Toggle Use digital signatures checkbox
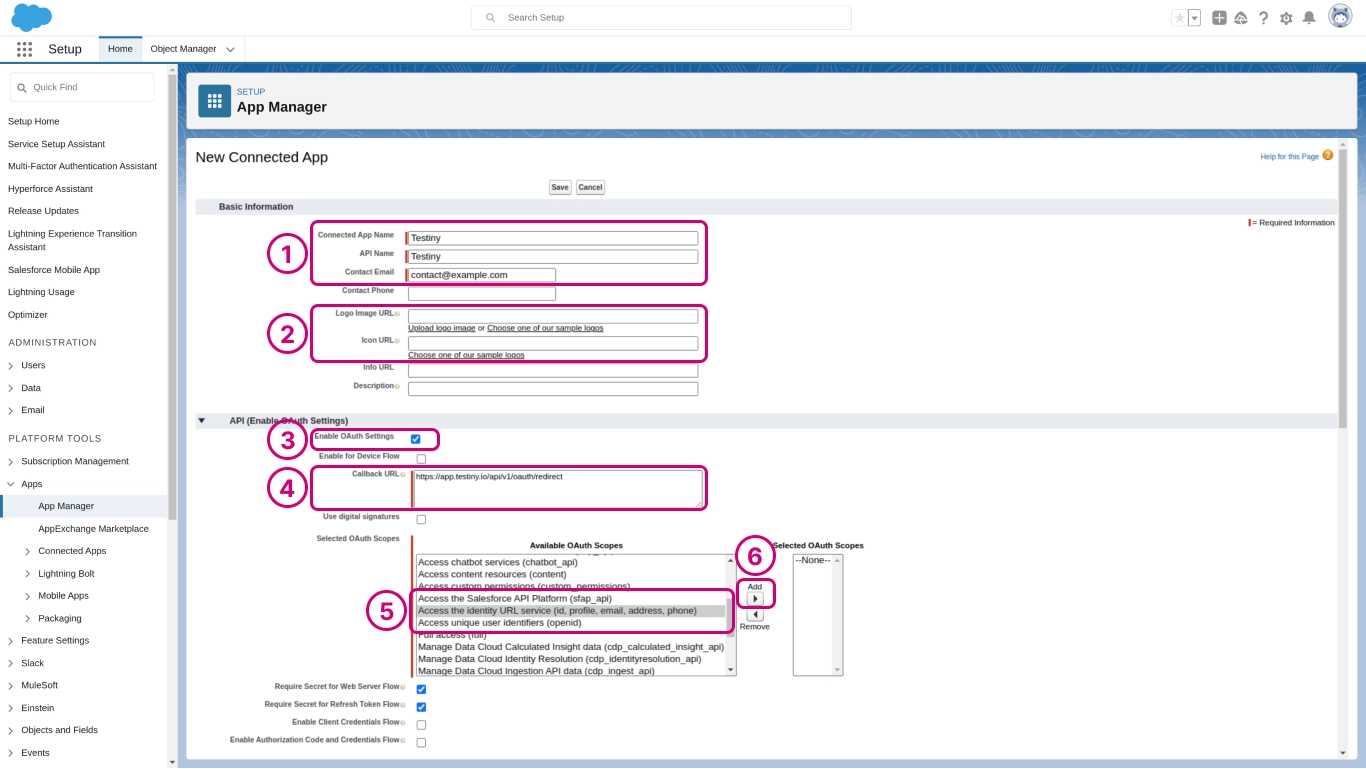Viewport: 1366px width, 769px height. click(x=421, y=520)
